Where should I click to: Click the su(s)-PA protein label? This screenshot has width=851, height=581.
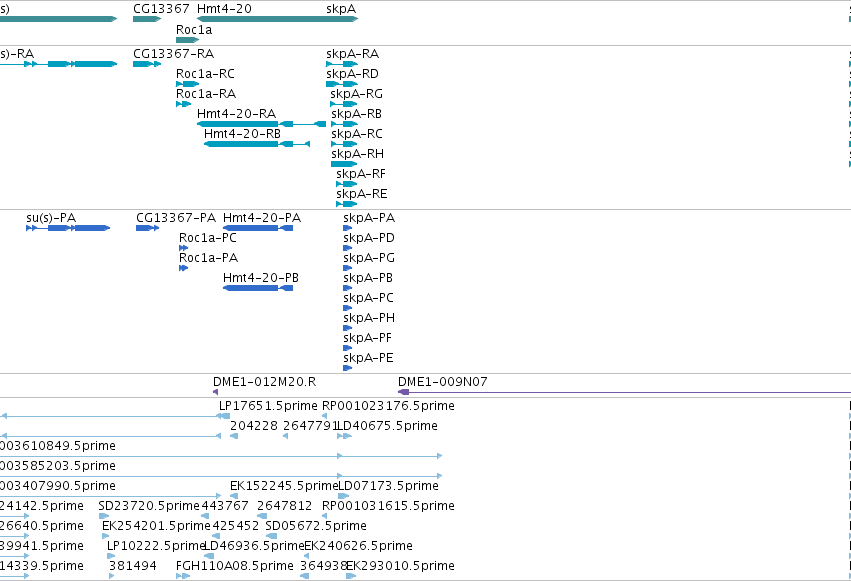pos(51,218)
